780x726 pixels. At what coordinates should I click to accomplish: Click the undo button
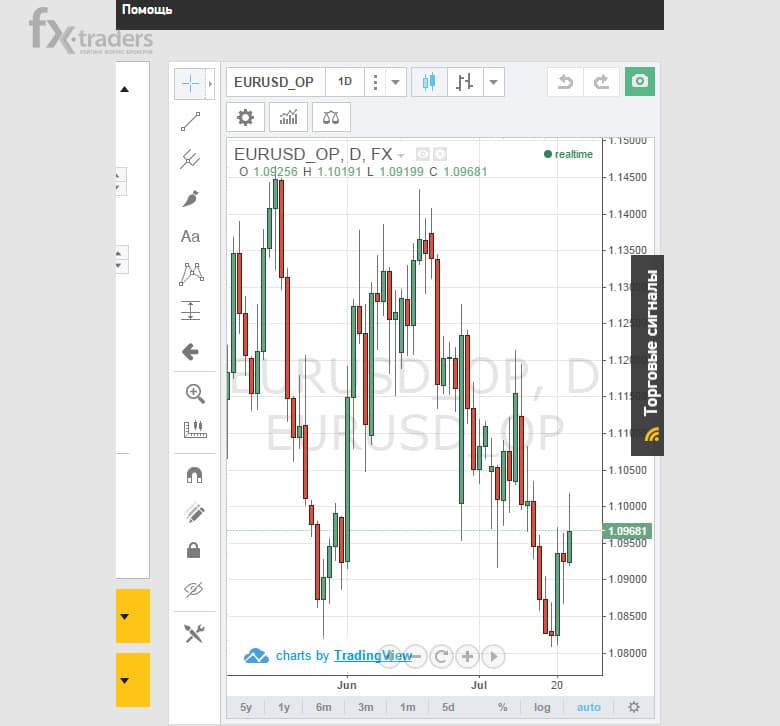click(x=565, y=82)
